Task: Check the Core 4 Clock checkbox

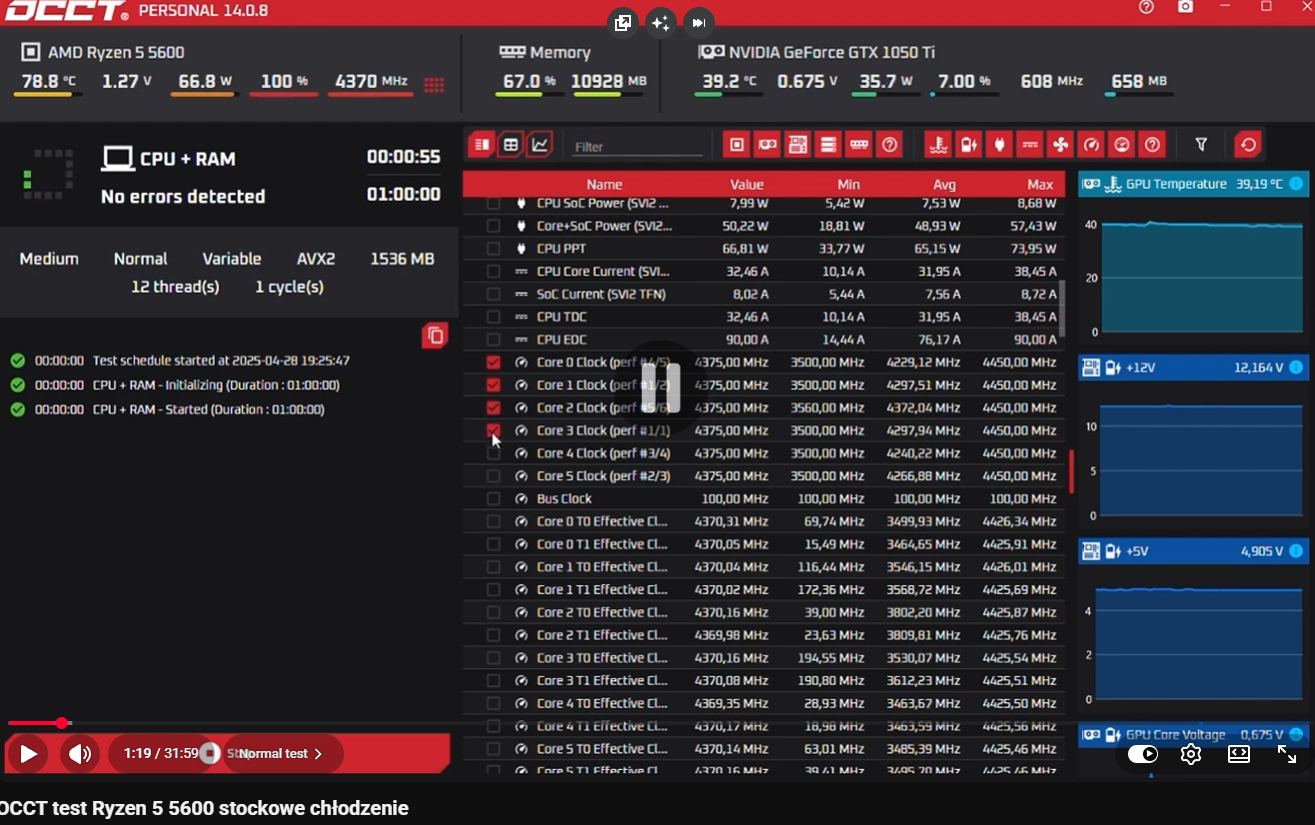Action: [493, 453]
